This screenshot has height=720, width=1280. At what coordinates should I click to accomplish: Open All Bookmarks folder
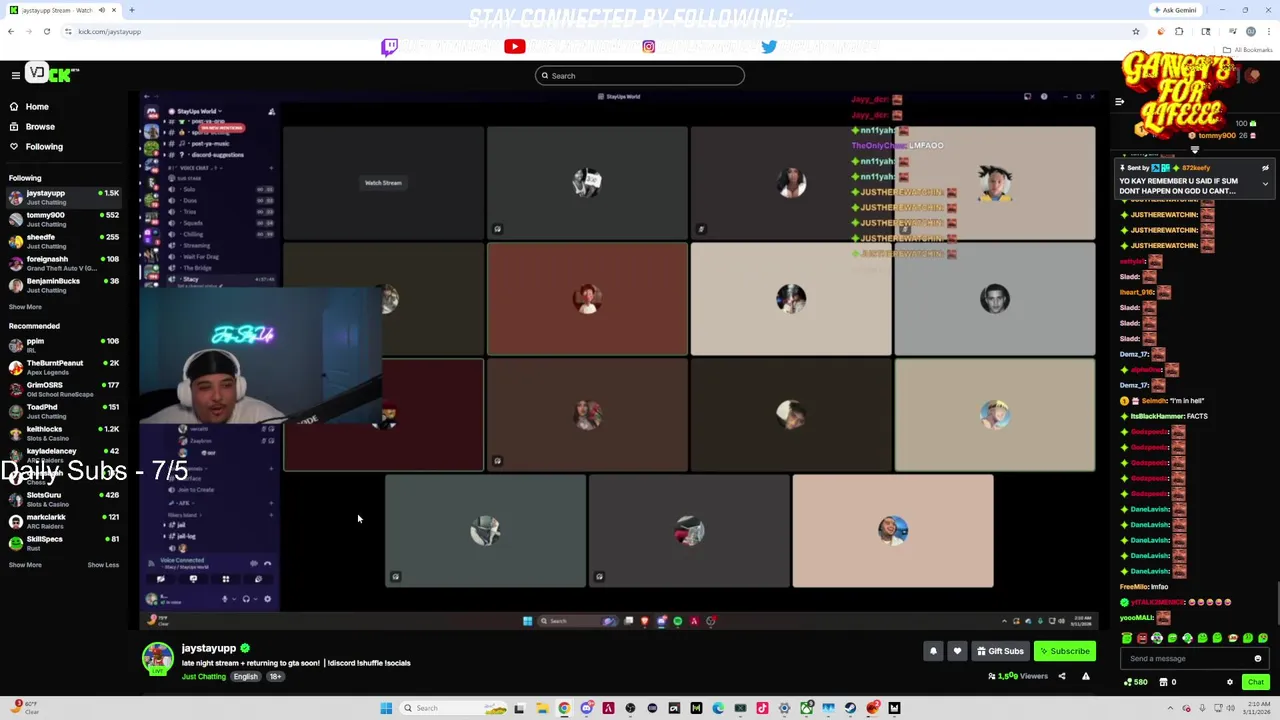point(1249,50)
